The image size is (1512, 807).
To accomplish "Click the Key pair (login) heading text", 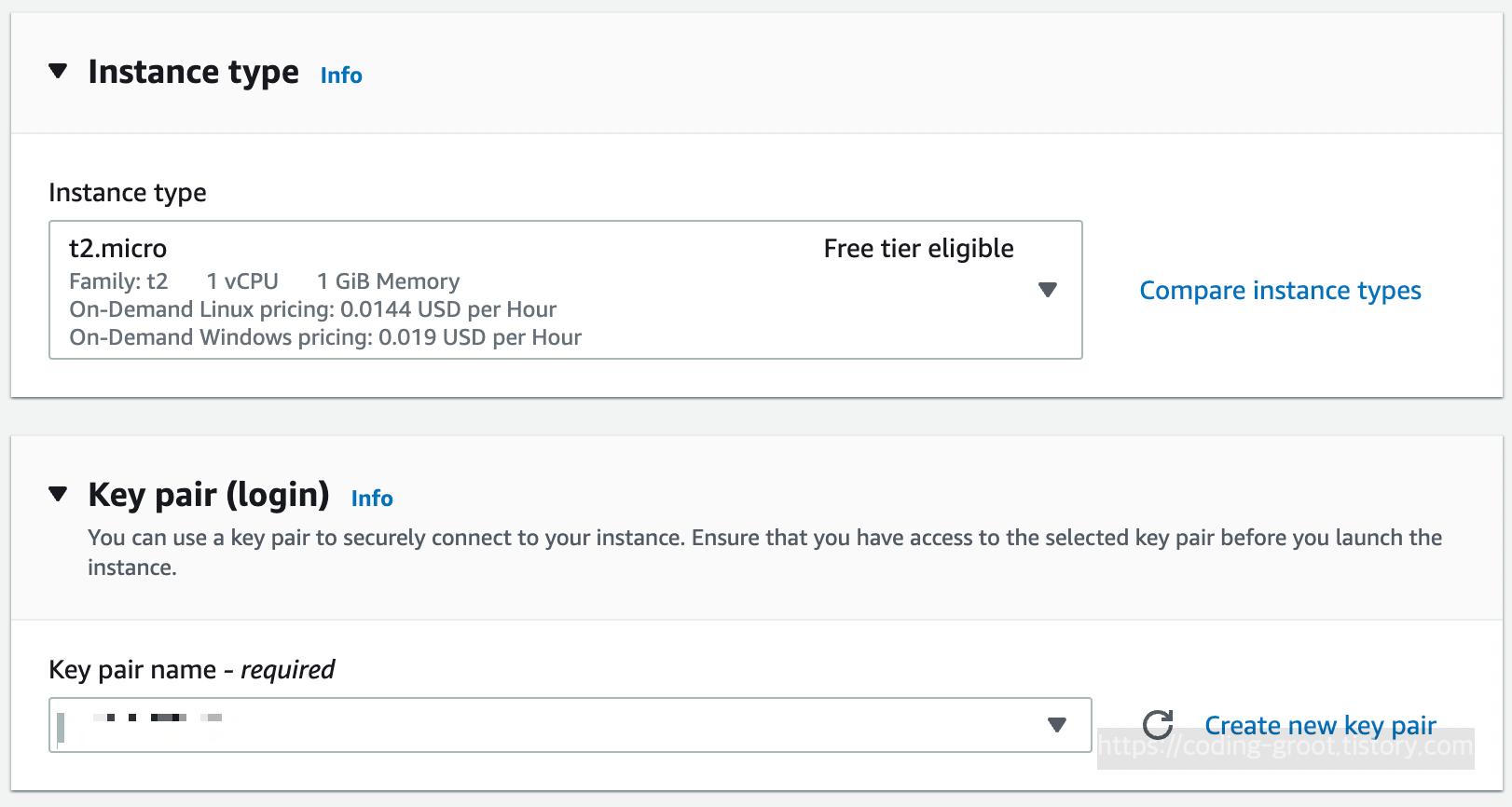I will (x=209, y=495).
